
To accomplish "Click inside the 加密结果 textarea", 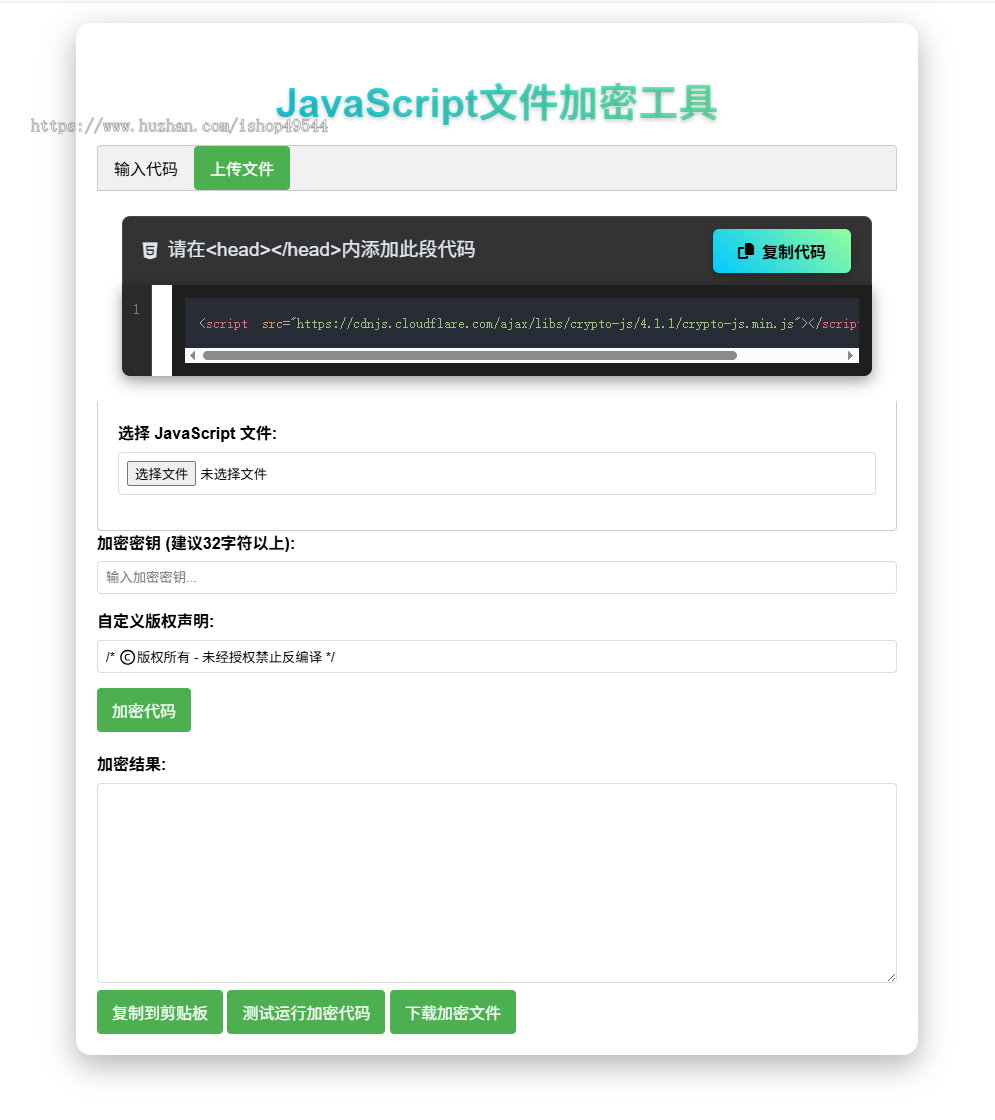I will click(x=496, y=883).
